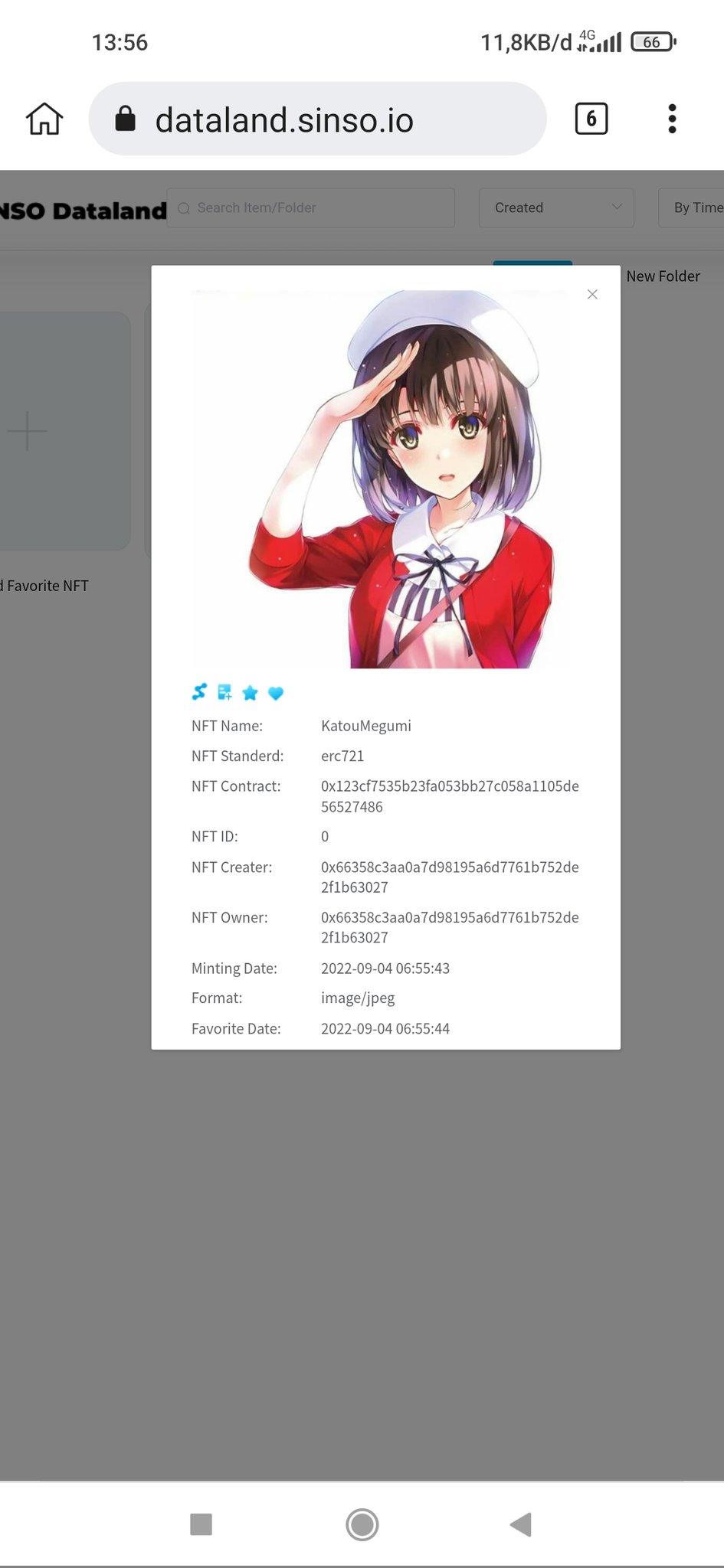Select the NFT ID value 0
724x1568 pixels.
point(325,837)
